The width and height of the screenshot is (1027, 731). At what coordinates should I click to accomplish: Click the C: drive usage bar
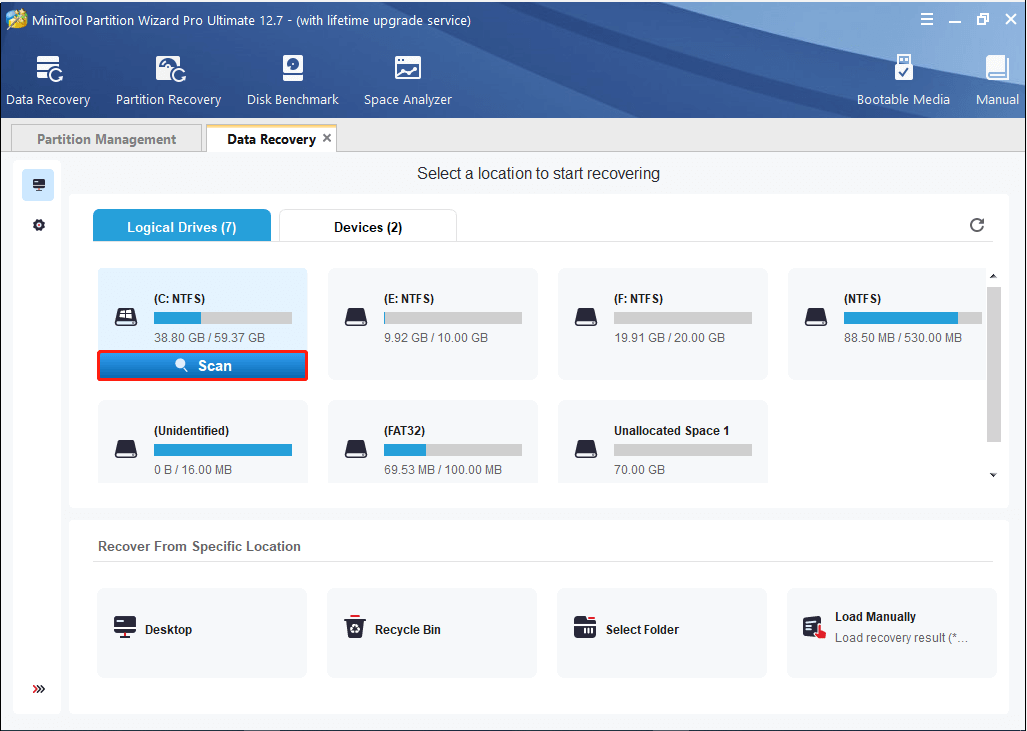223,318
